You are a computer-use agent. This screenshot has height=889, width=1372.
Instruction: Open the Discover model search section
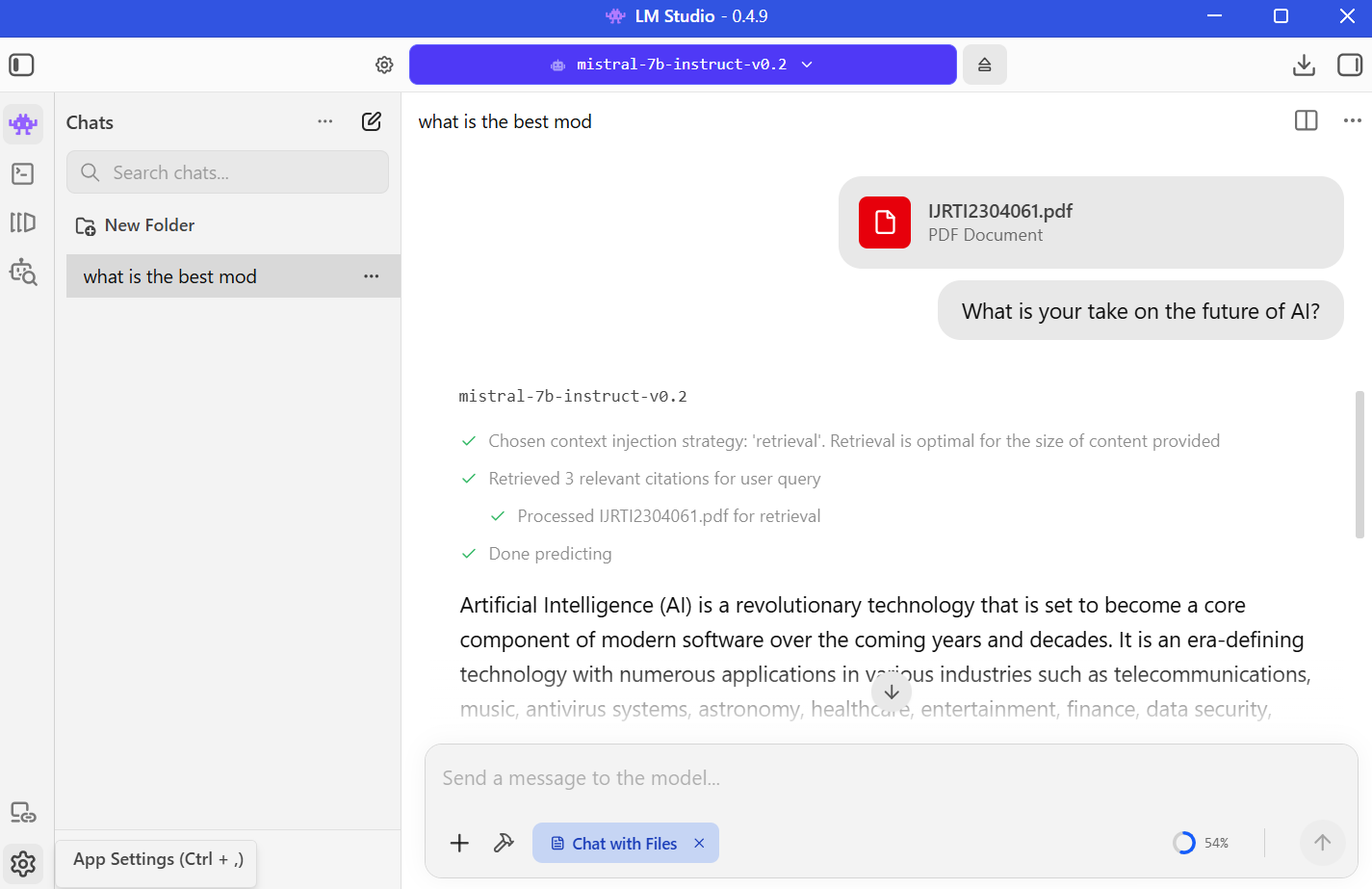tap(23, 273)
